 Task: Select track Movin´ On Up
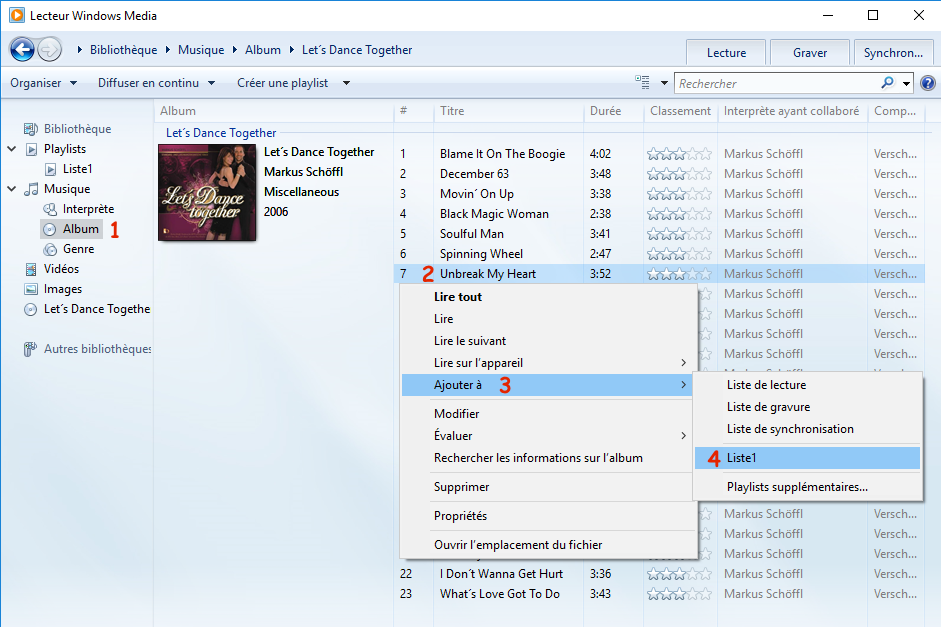pyautogui.click(x=477, y=194)
